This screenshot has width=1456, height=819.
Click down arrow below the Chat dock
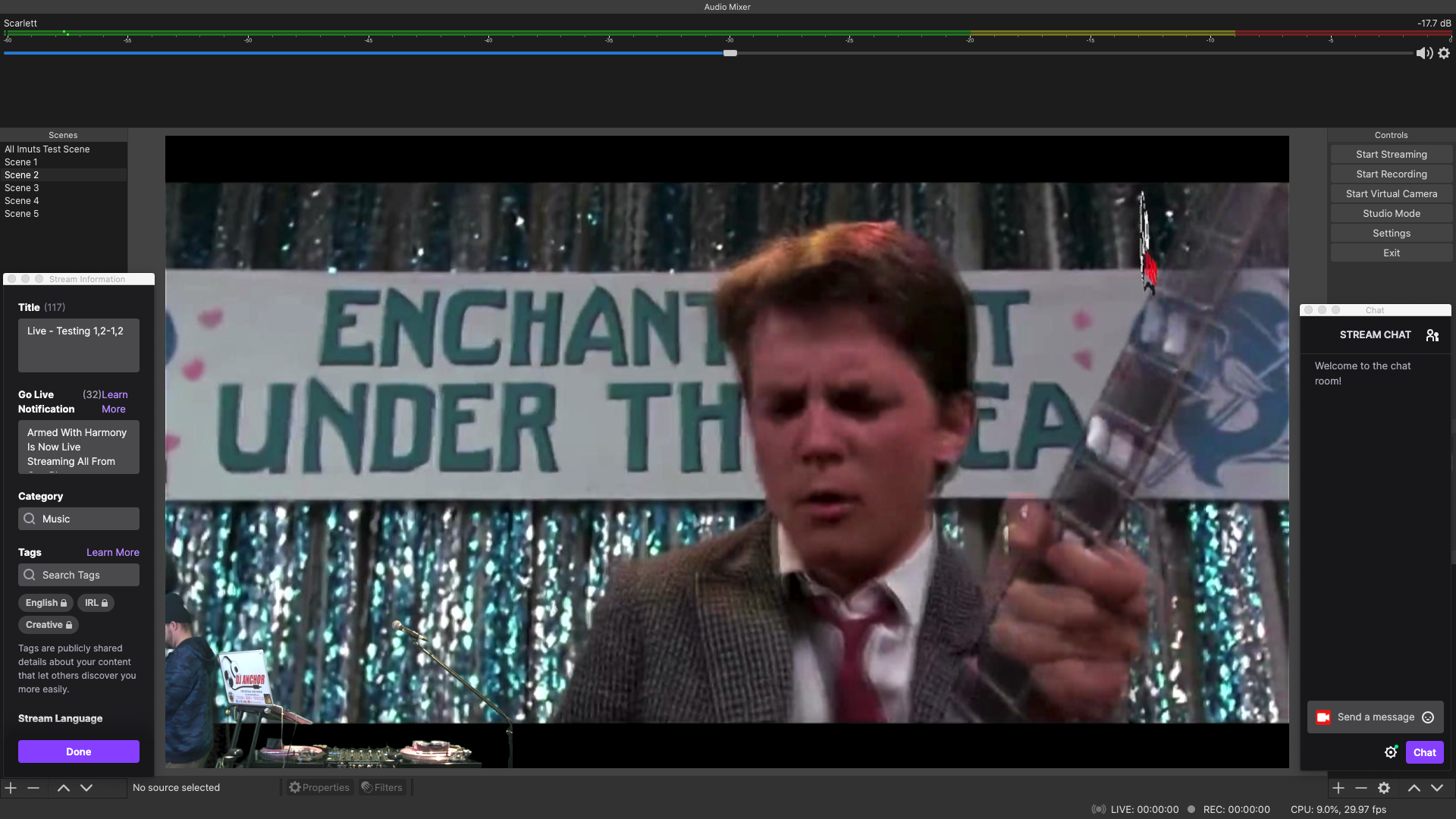[x=1437, y=788]
